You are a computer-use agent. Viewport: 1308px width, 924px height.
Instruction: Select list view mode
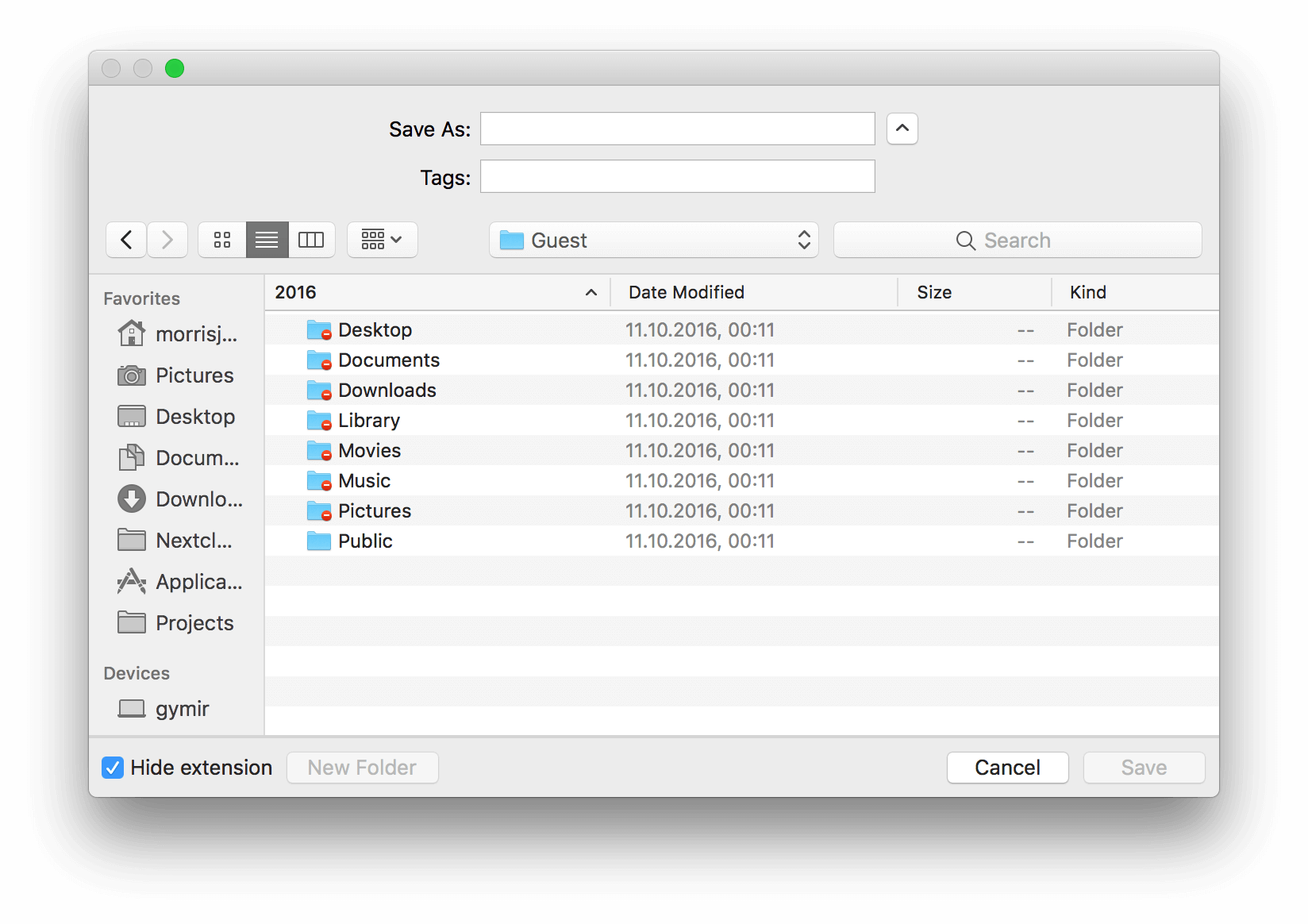pyautogui.click(x=267, y=240)
